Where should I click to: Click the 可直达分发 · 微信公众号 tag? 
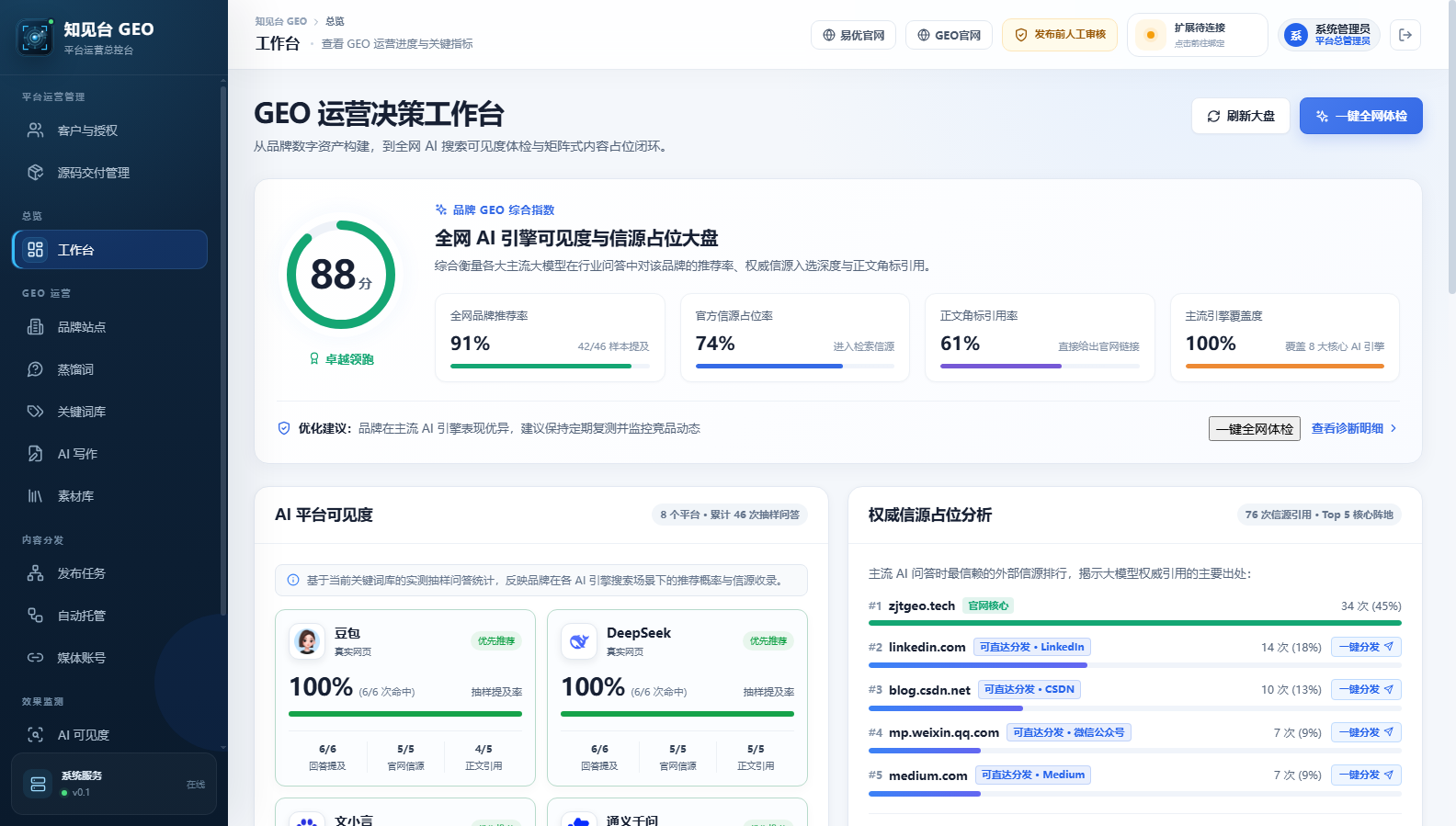[x=1068, y=732]
